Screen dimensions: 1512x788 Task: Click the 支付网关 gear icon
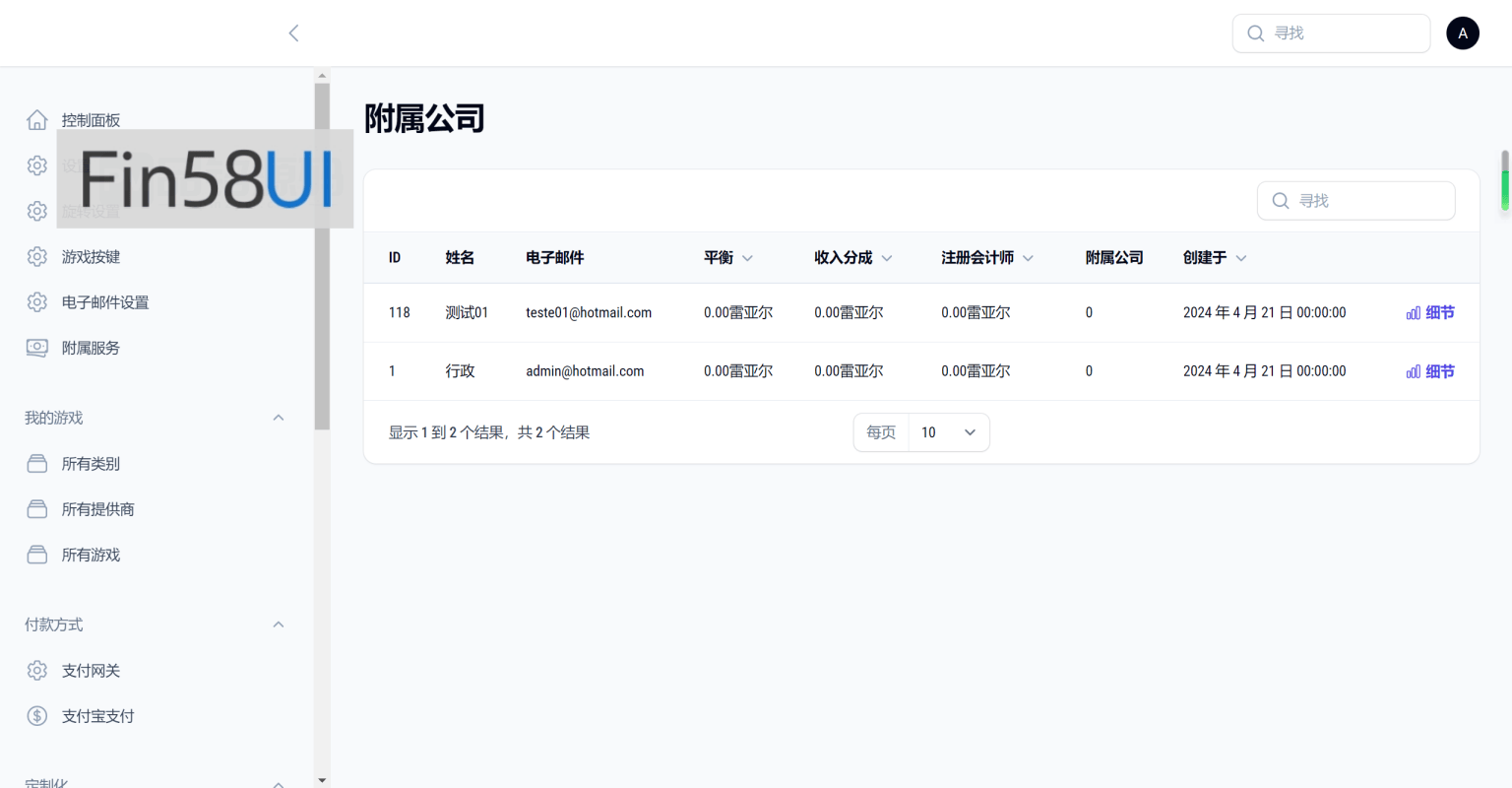point(37,671)
